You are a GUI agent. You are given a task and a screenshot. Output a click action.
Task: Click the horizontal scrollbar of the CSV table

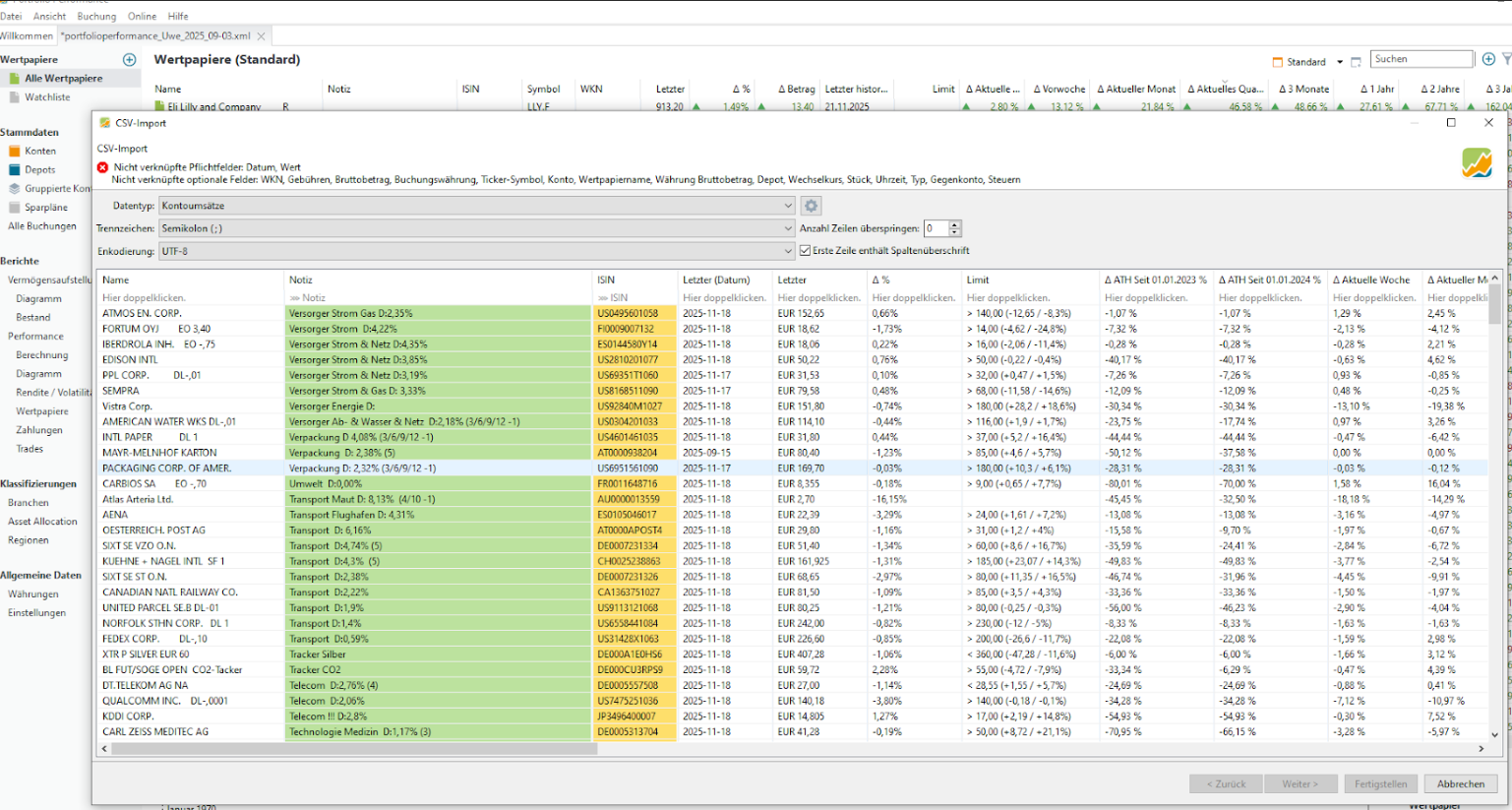click(x=354, y=749)
